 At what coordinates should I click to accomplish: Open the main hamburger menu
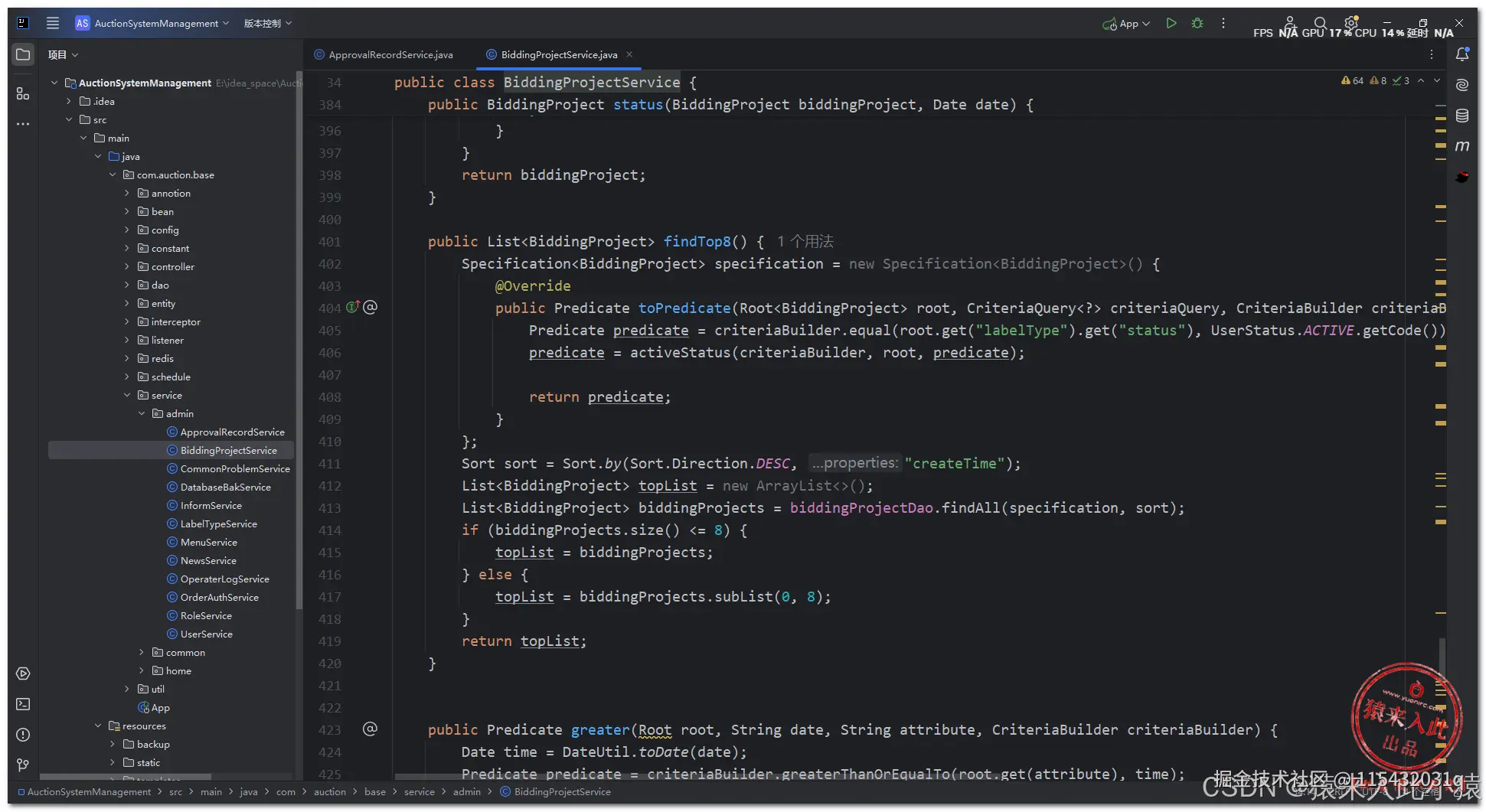53,23
